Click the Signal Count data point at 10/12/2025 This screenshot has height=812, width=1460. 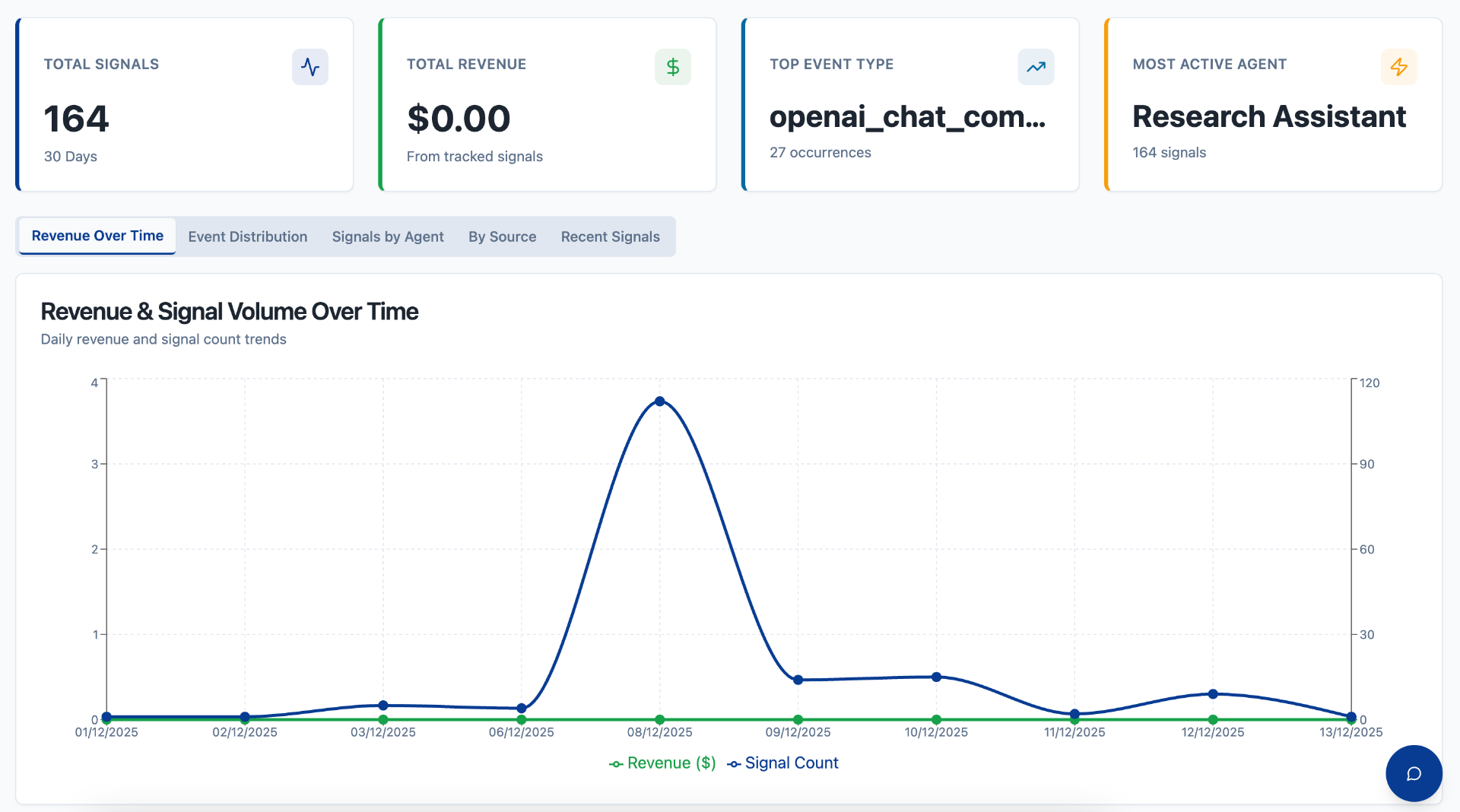[x=936, y=677]
